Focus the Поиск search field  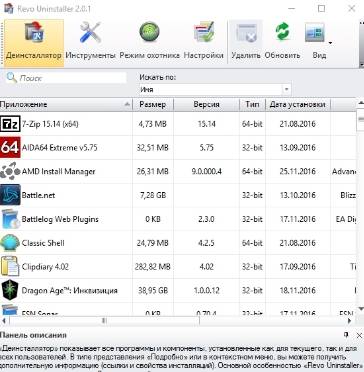coord(66,78)
